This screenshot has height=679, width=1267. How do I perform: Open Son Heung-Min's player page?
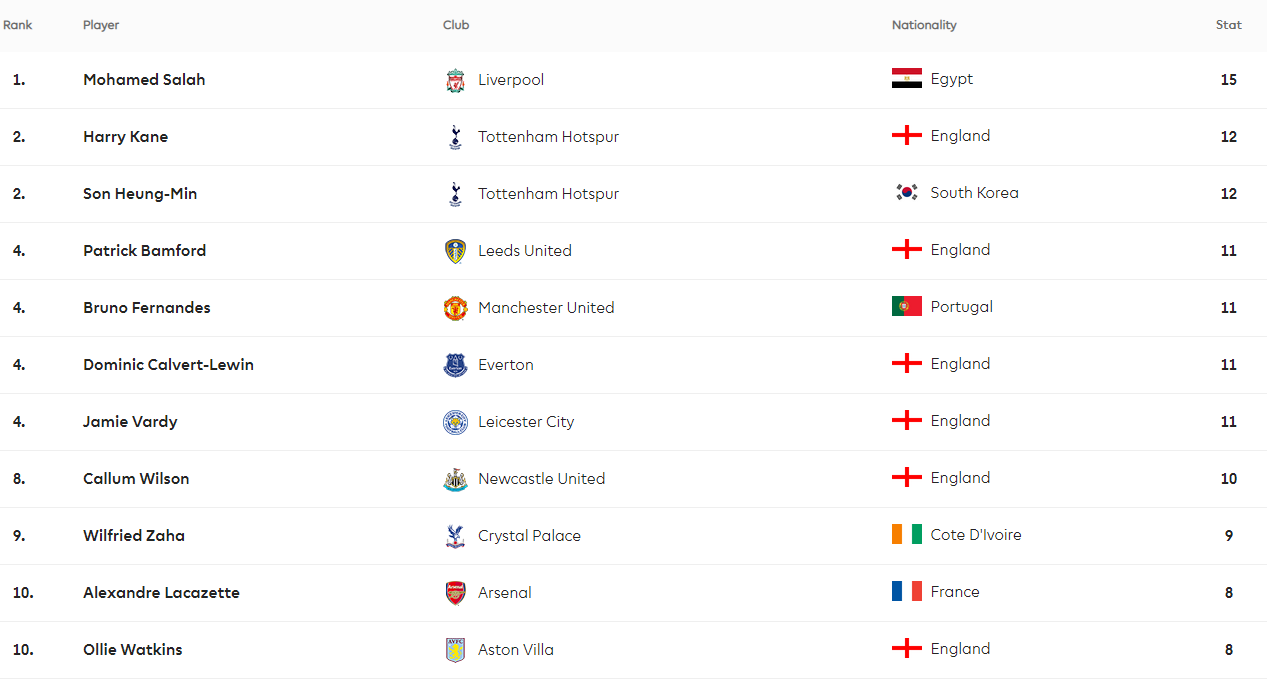pos(140,194)
